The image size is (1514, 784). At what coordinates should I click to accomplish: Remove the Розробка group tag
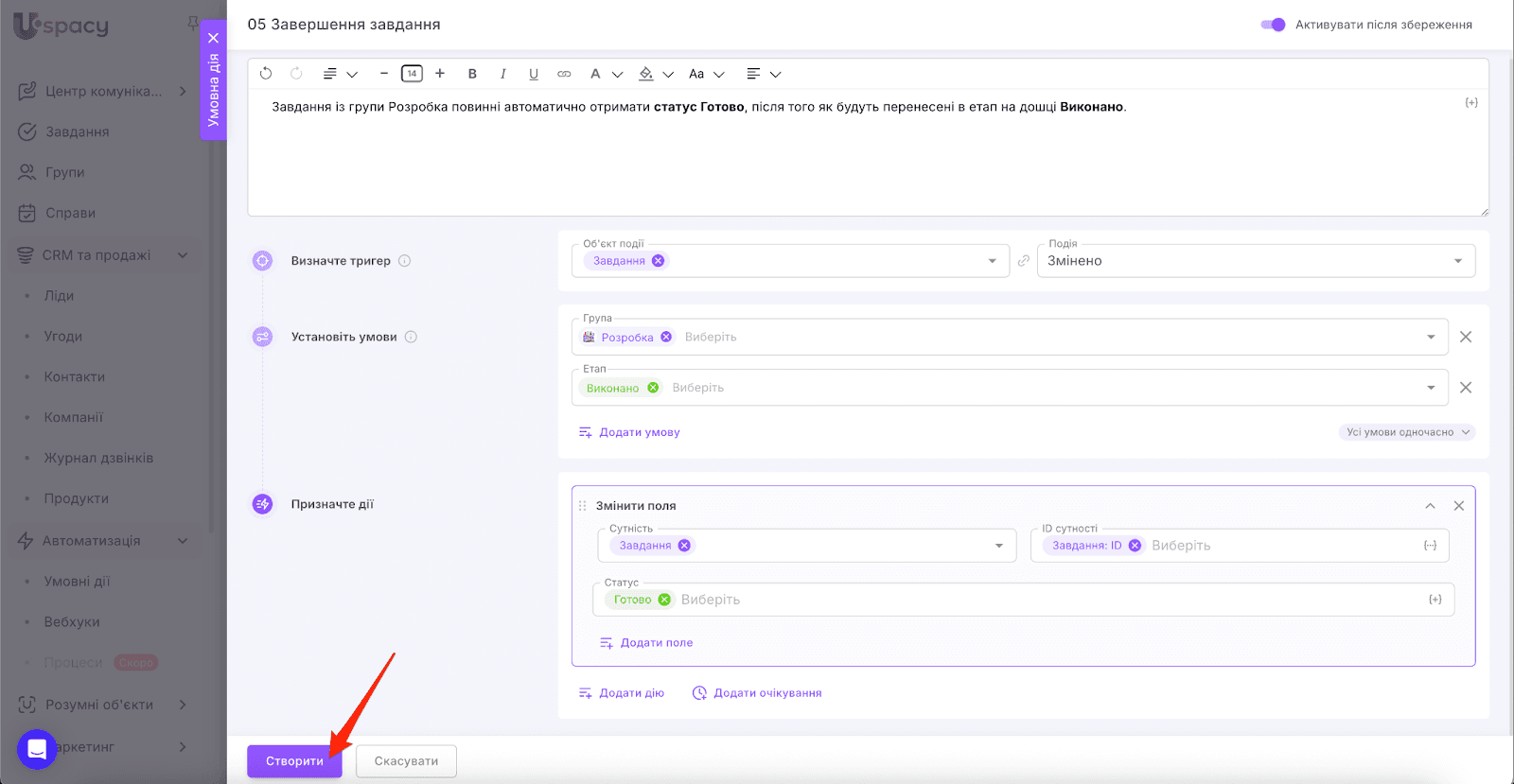point(666,337)
